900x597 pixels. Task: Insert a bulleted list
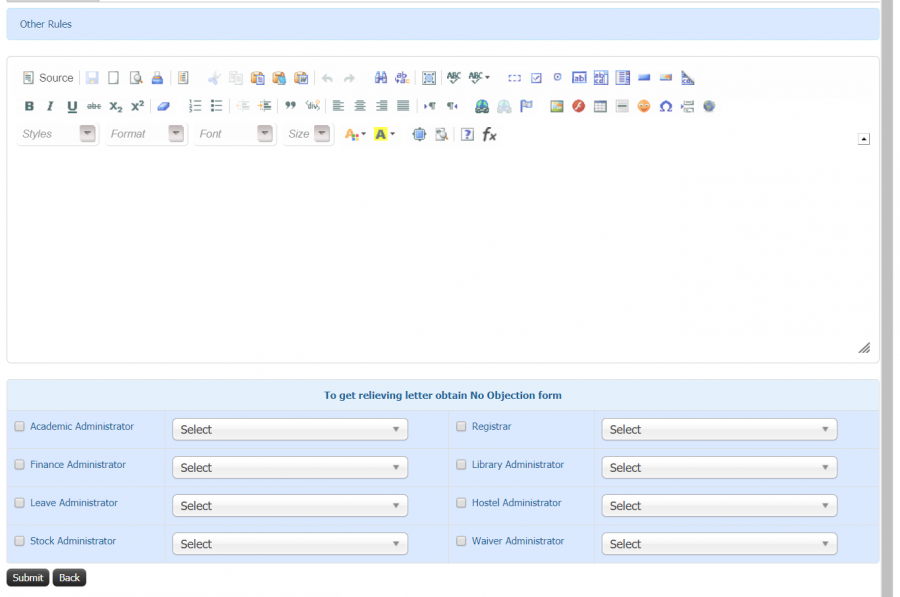pyautogui.click(x=216, y=106)
